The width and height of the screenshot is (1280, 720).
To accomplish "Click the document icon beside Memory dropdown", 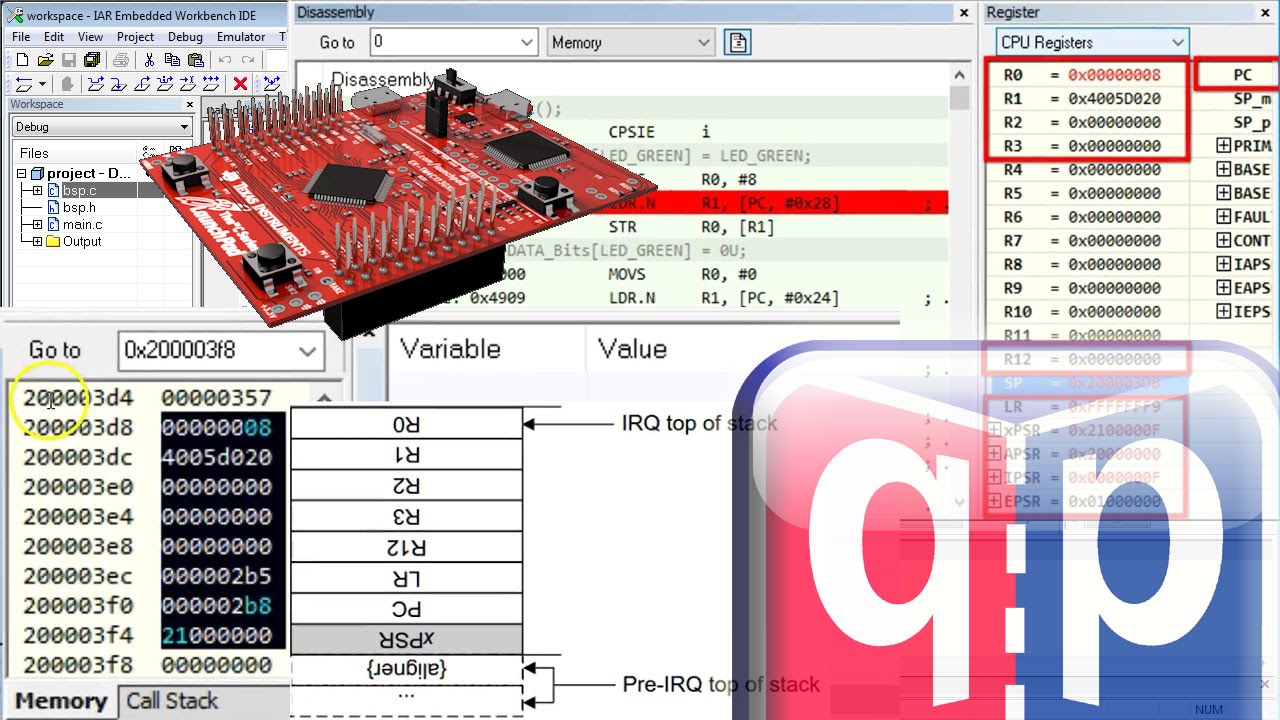I will coord(737,42).
